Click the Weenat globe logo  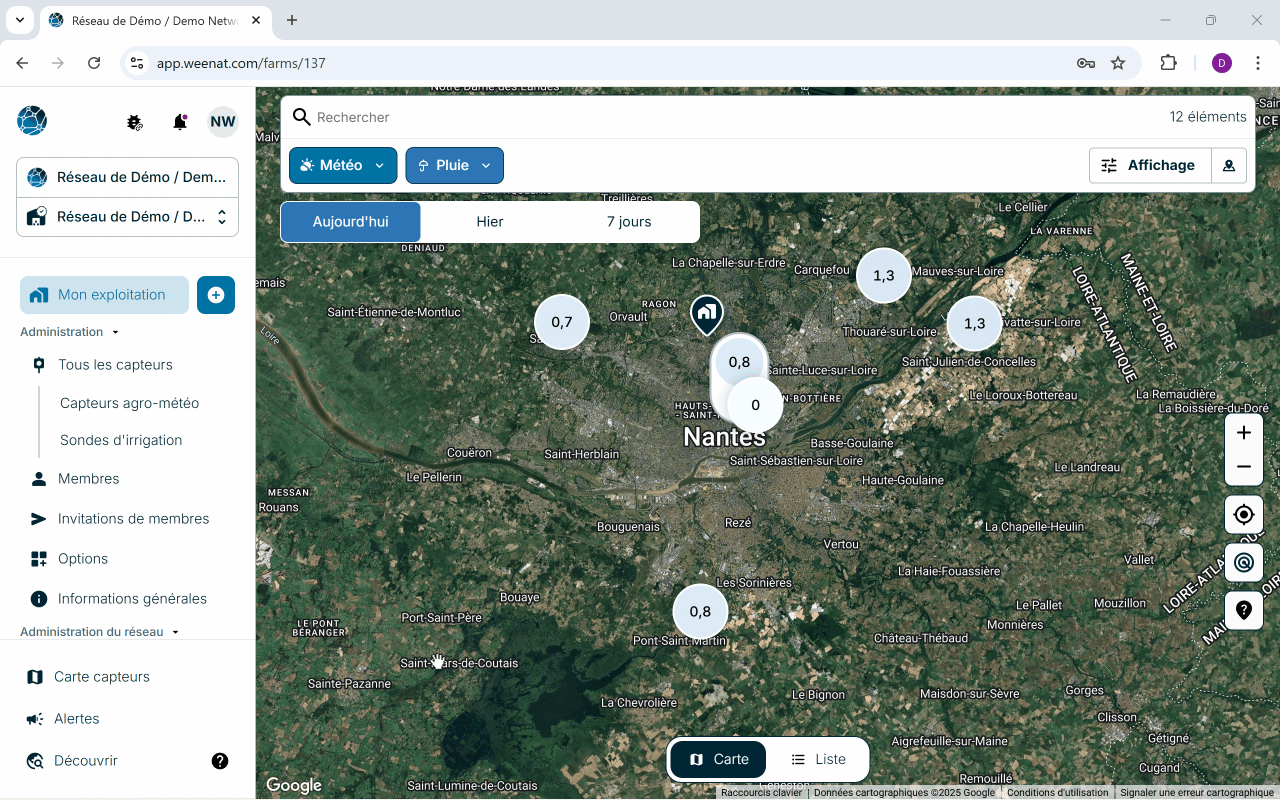click(32, 121)
